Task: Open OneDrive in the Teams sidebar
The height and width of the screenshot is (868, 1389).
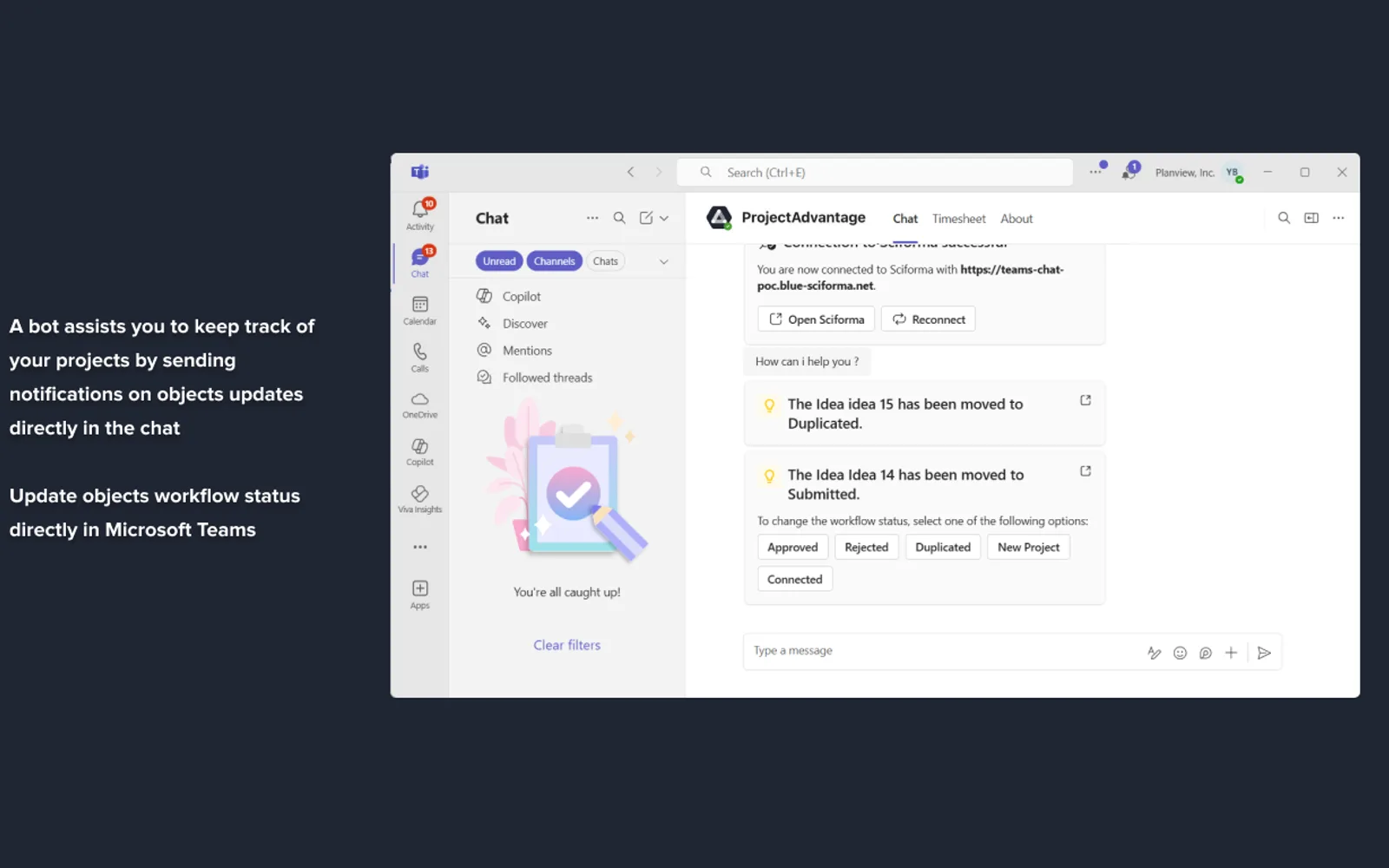Action: 420,404
